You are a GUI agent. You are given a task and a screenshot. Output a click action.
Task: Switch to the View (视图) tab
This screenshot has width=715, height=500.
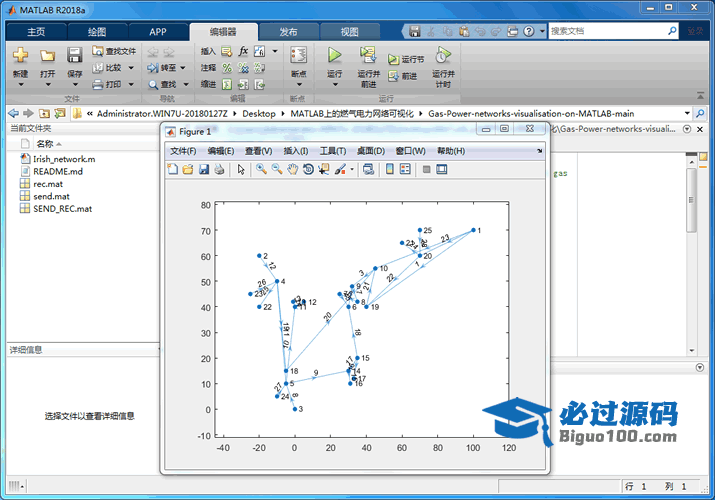click(349, 31)
